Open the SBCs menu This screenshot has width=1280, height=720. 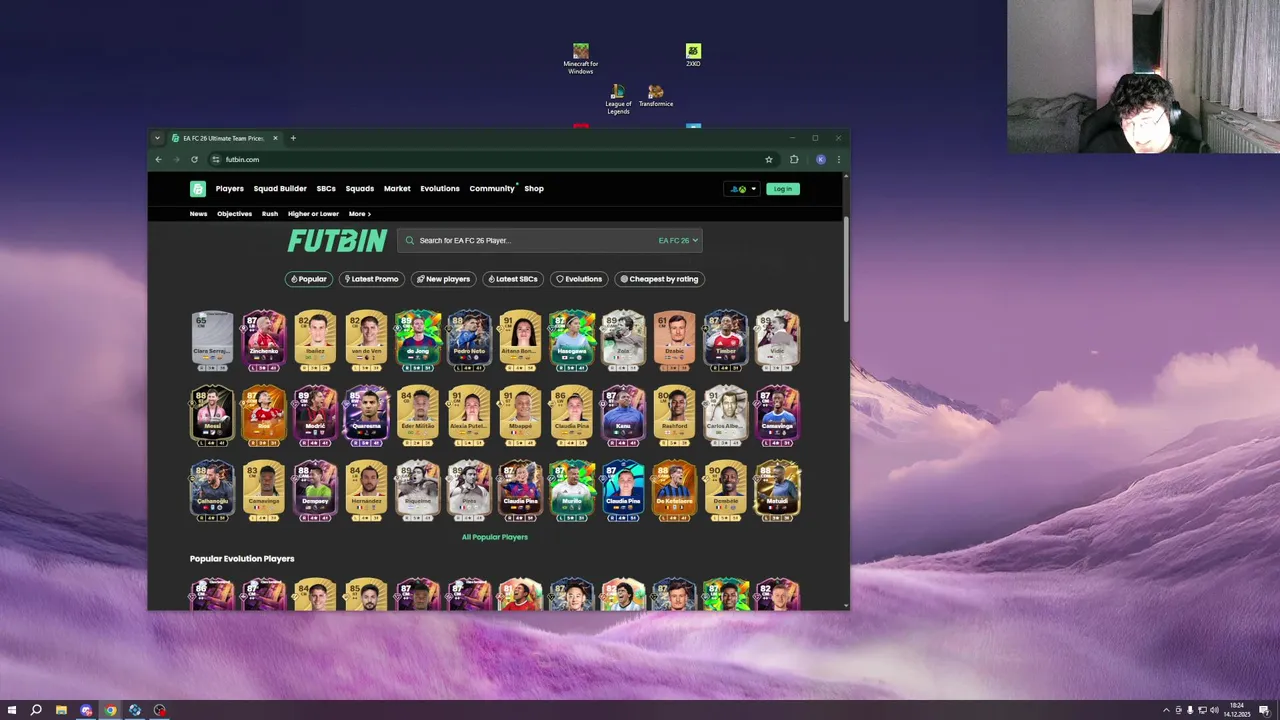[x=326, y=189]
